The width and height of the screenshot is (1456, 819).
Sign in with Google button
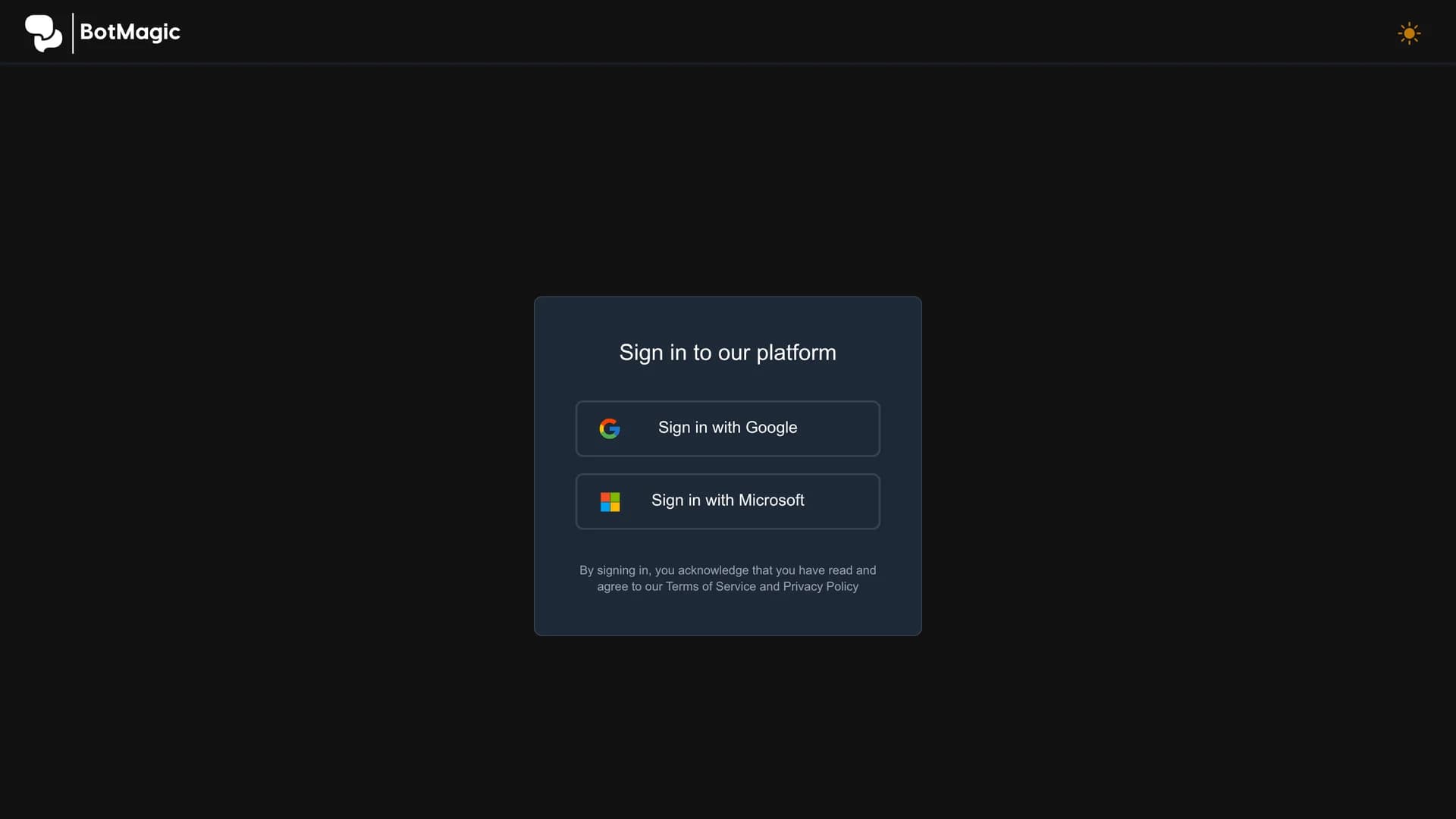727,428
